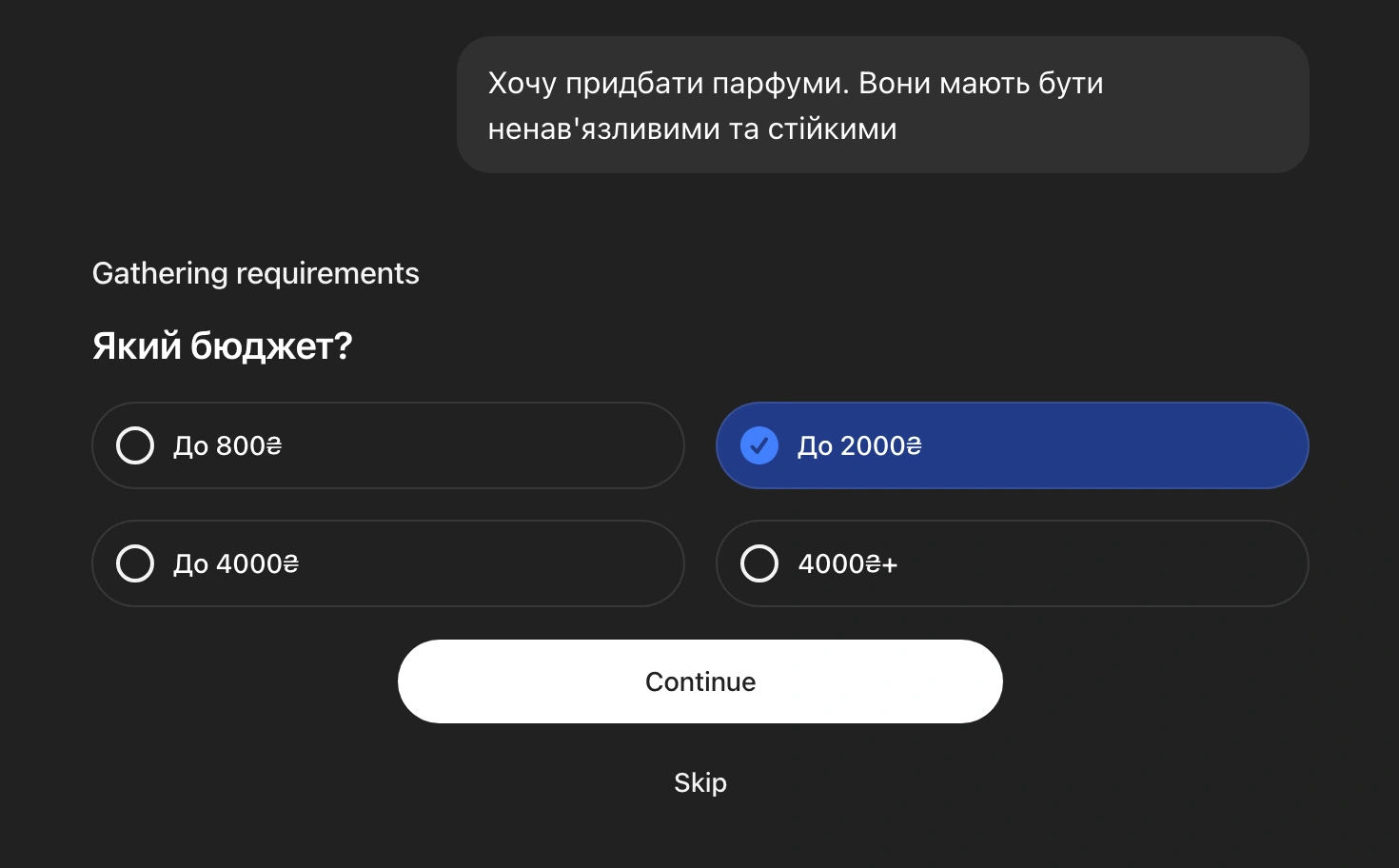Click the blue checkmark icon on "До 2000₴"

coord(759,444)
